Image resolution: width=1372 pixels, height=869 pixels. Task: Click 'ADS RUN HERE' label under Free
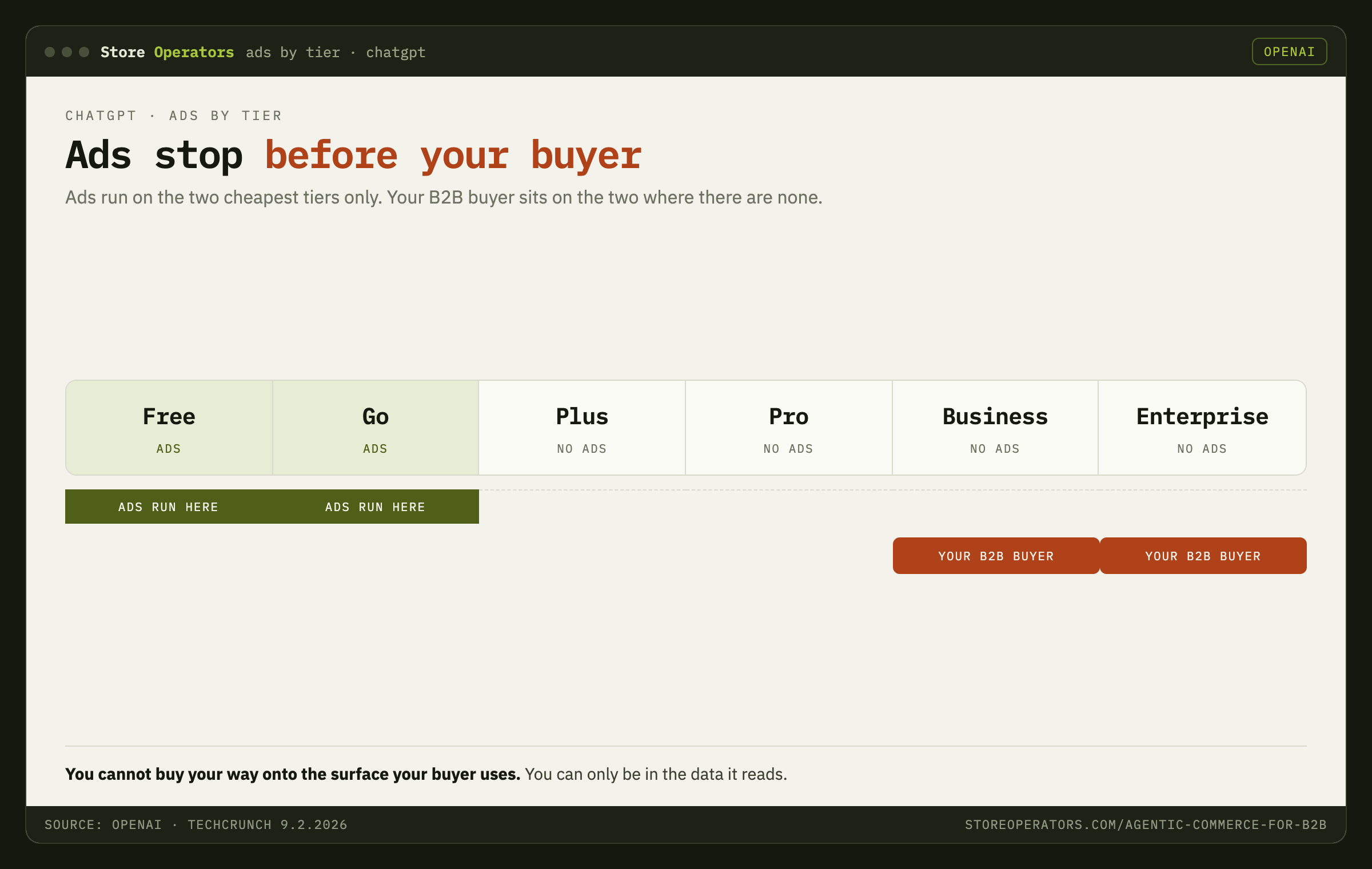point(169,507)
